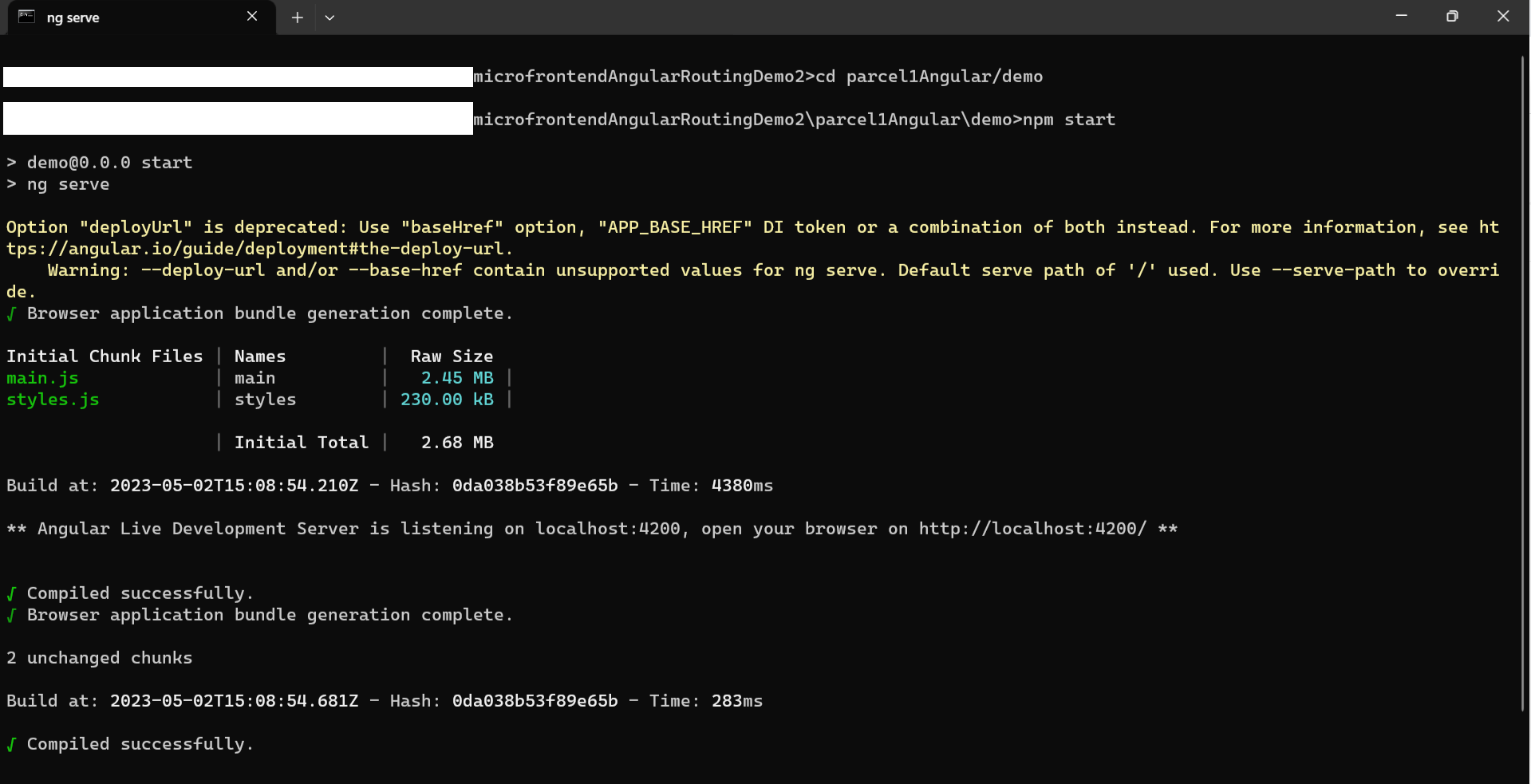The width and height of the screenshot is (1531, 784).
Task: Click the angular.io deployment guide URL
Action: (257, 248)
